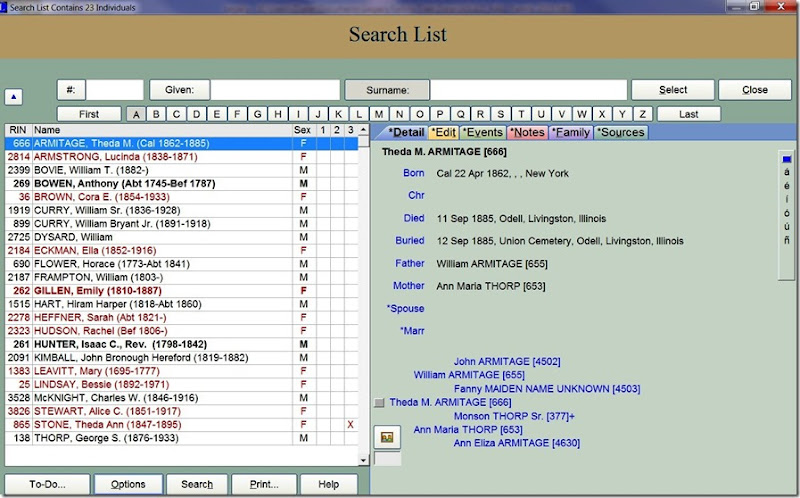This screenshot has width=800, height=498.
Task: Open the Notes tab
Action: pyautogui.click(x=527, y=133)
